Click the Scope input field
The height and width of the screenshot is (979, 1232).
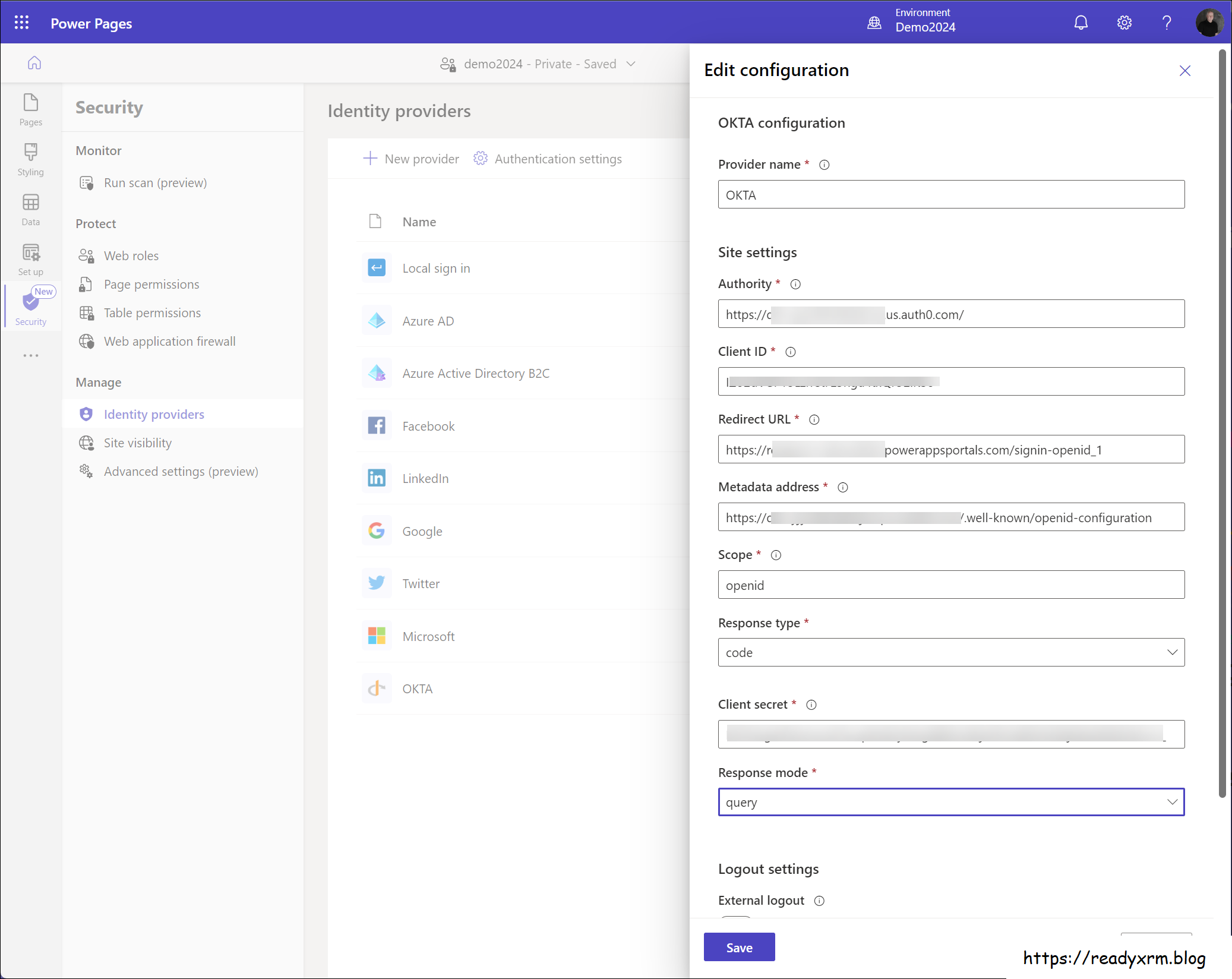[x=950, y=585]
